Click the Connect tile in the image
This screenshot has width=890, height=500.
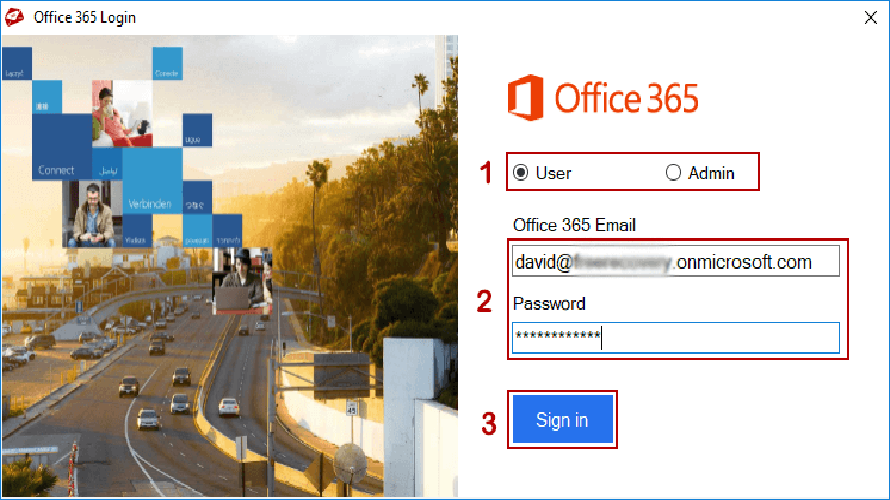pyautogui.click(x=61, y=146)
